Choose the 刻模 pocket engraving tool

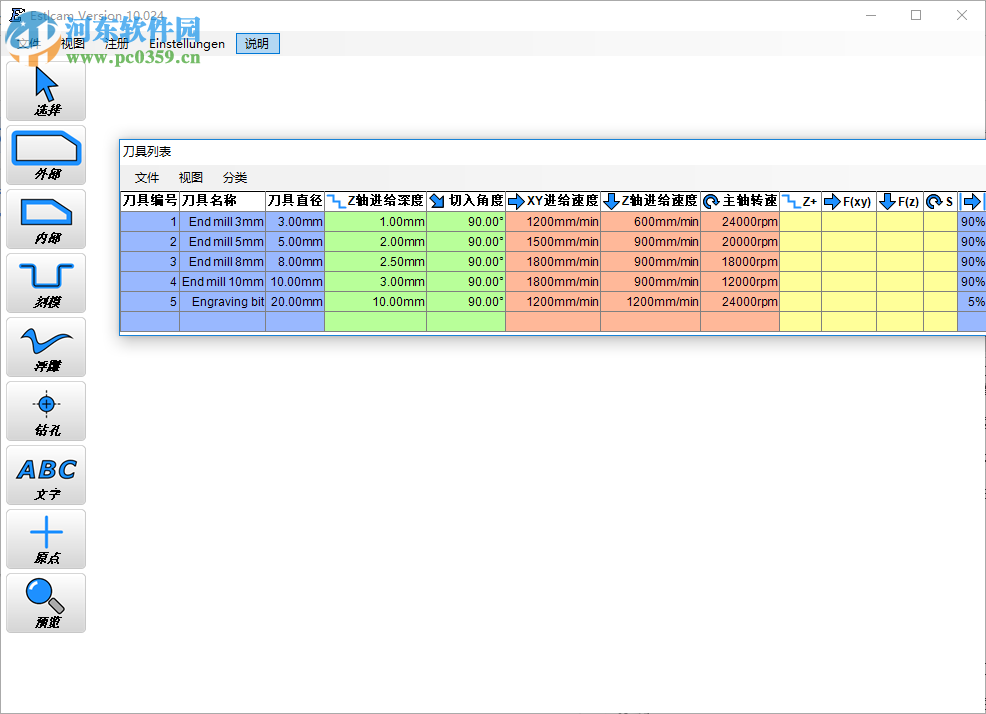45,283
